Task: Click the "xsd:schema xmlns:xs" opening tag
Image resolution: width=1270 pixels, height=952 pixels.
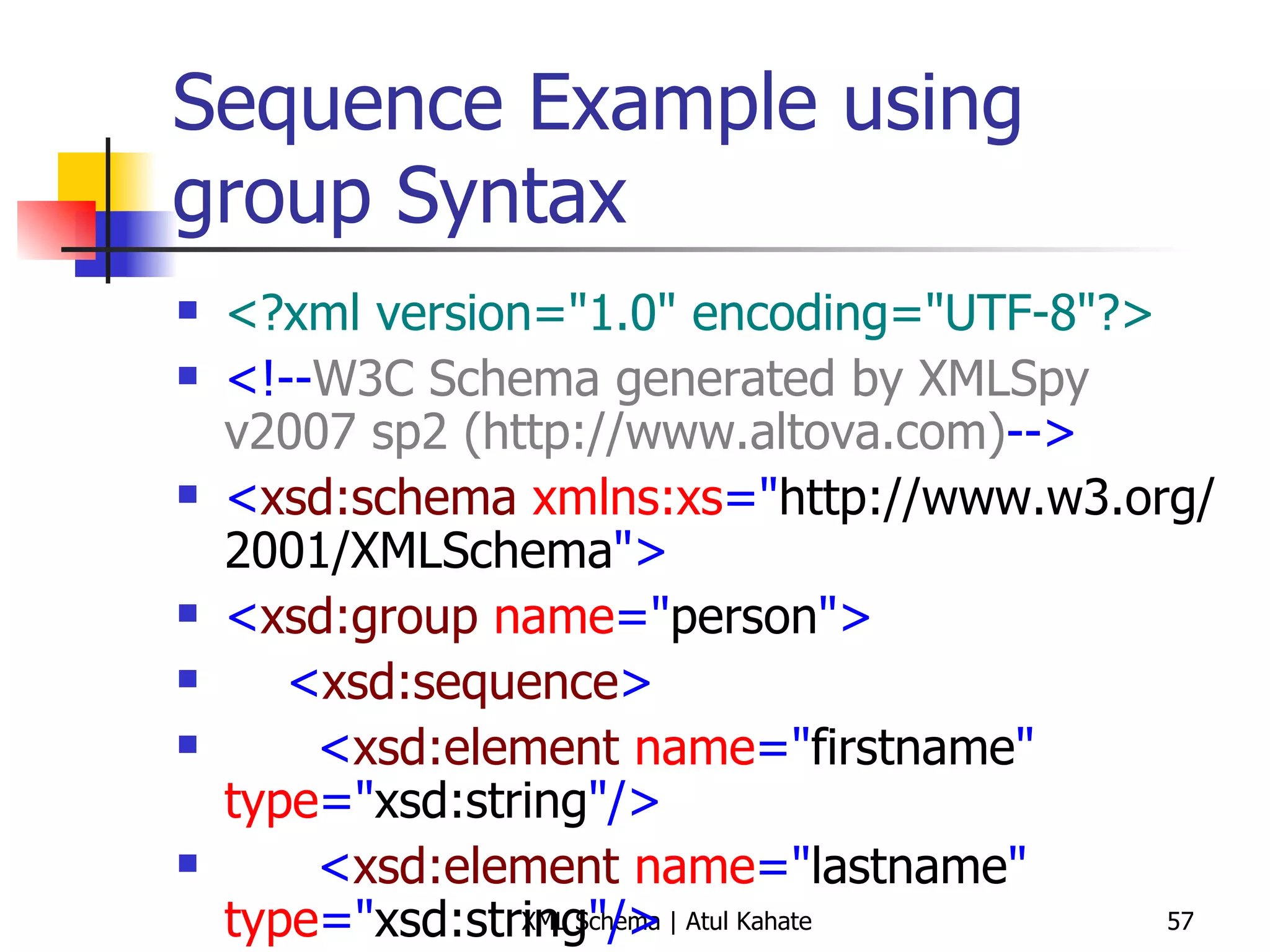Action: pos(475,498)
